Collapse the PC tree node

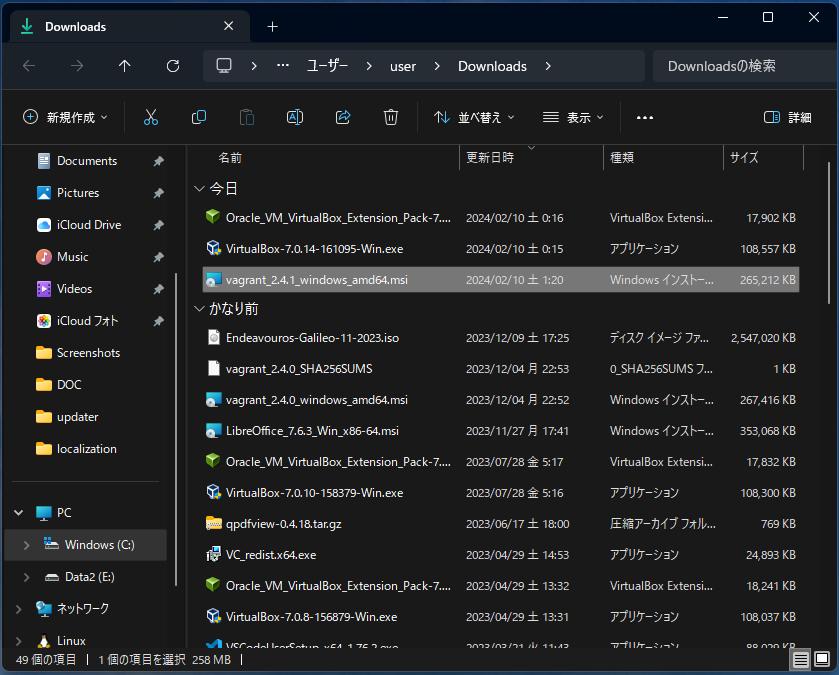tap(18, 512)
